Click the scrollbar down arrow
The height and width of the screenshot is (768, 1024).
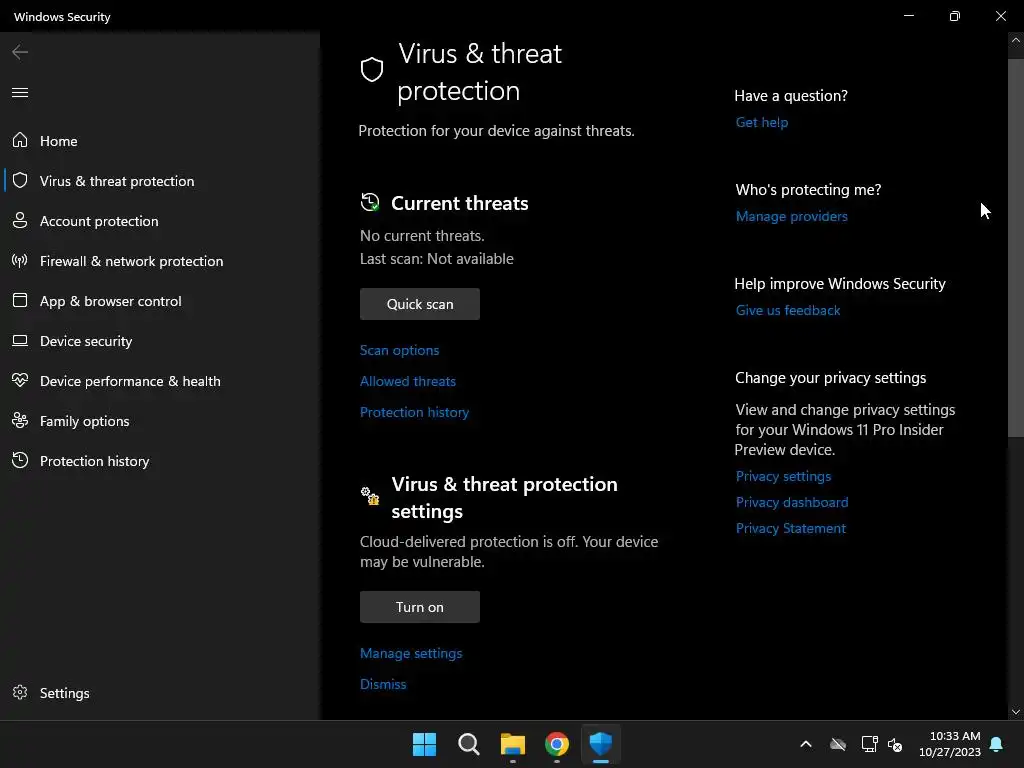1016,712
